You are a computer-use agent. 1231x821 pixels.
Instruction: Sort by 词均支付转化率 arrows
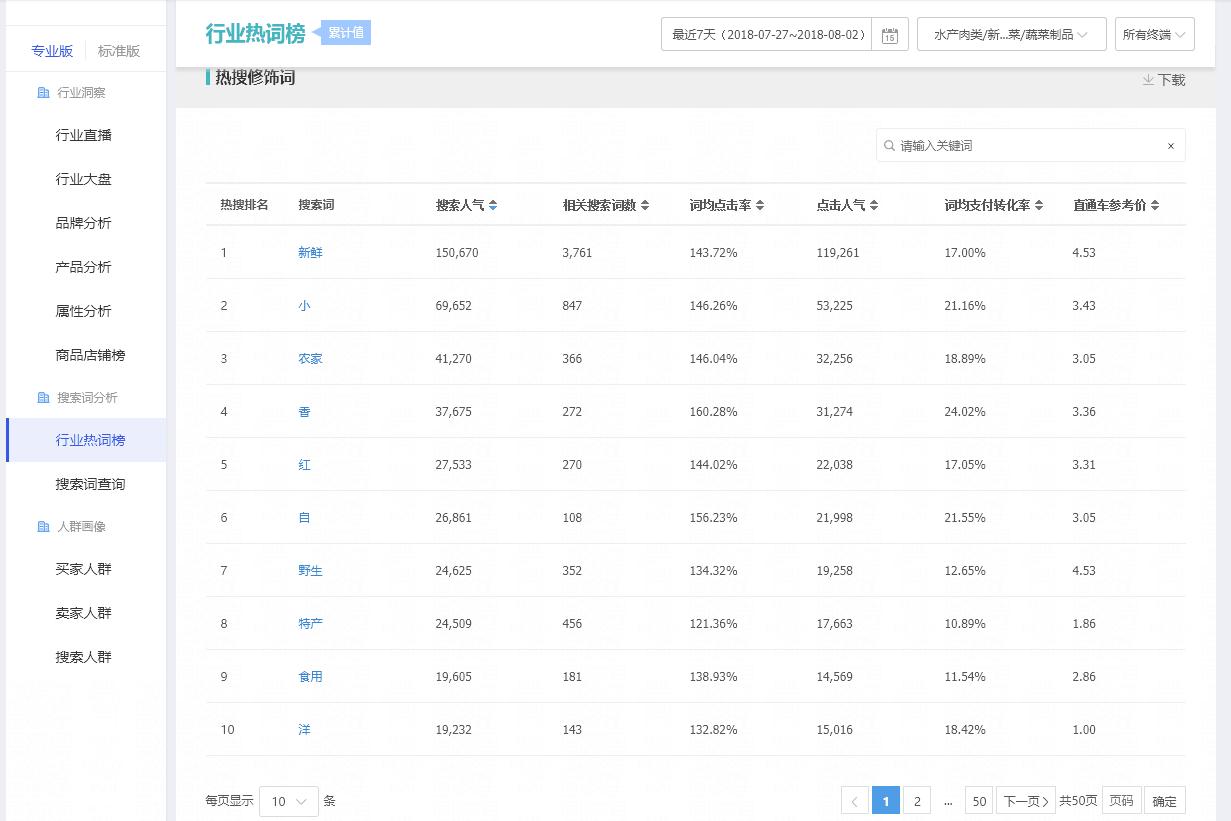[1039, 205]
